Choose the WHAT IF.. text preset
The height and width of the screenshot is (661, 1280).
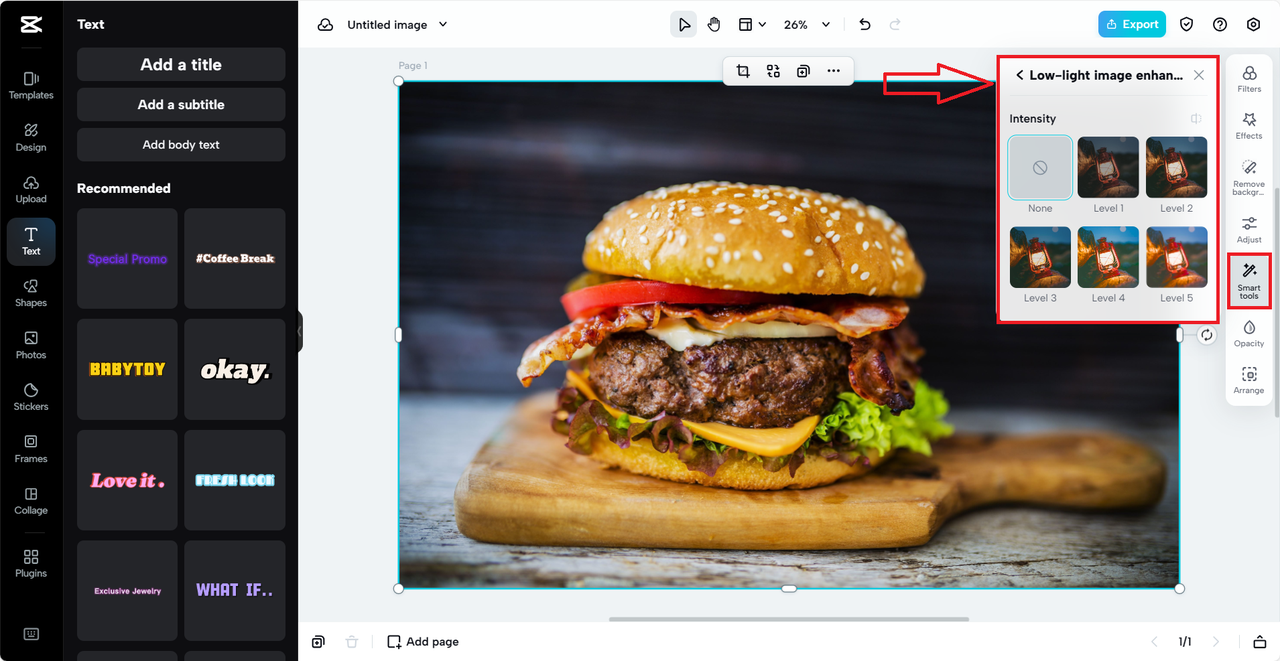(235, 591)
